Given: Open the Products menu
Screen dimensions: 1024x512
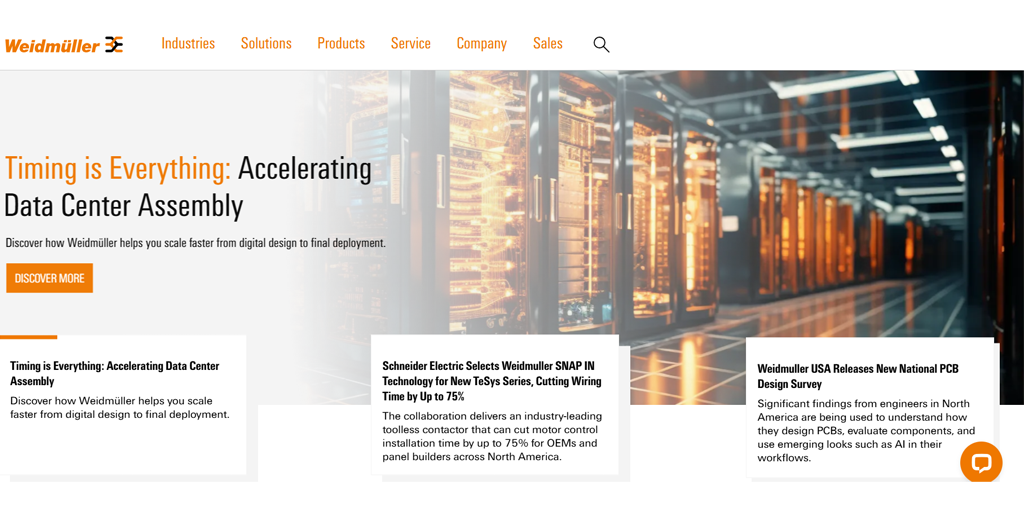Looking at the screenshot, I should [x=341, y=44].
